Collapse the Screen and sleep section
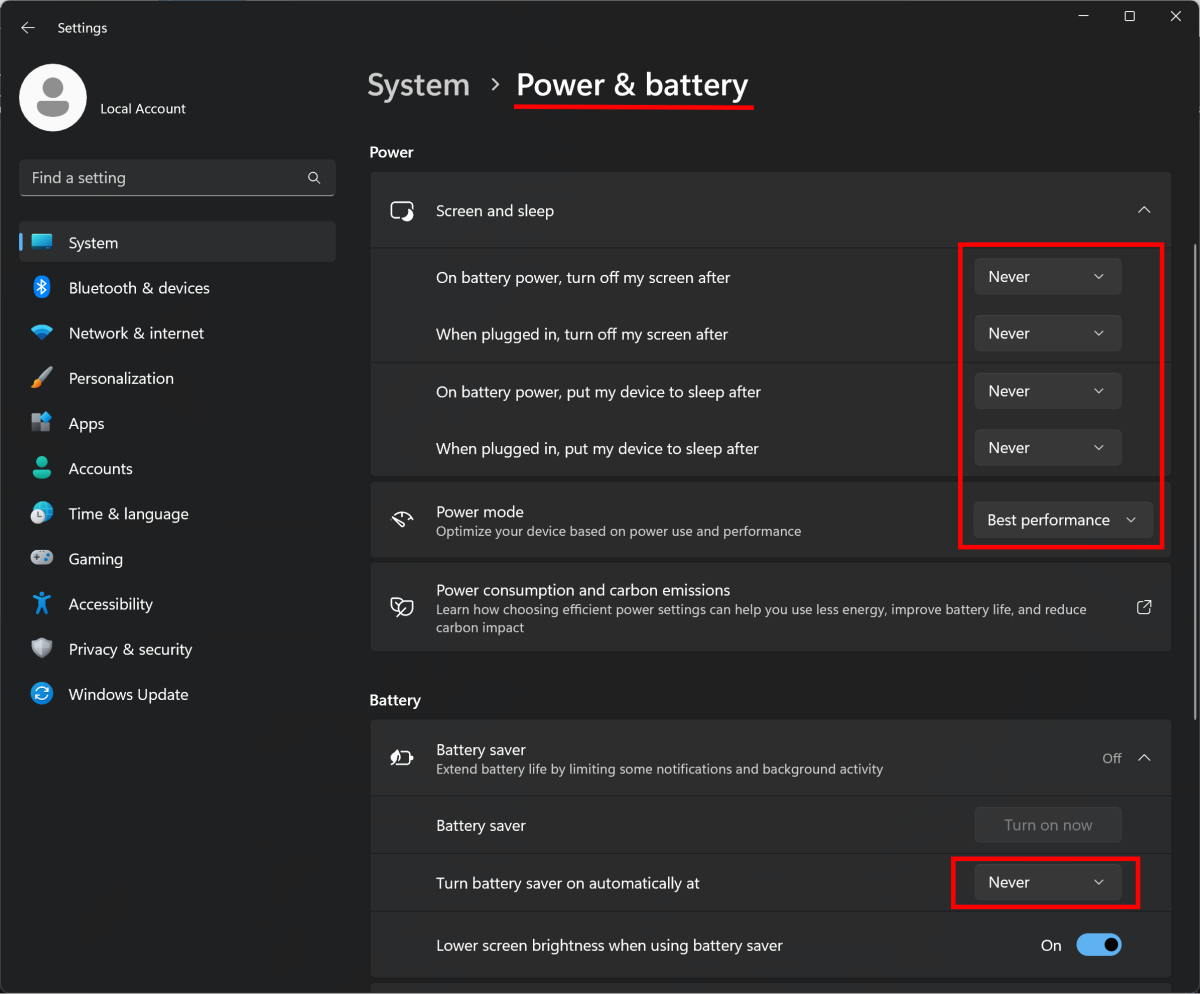The height and width of the screenshot is (994, 1200). pos(1144,210)
